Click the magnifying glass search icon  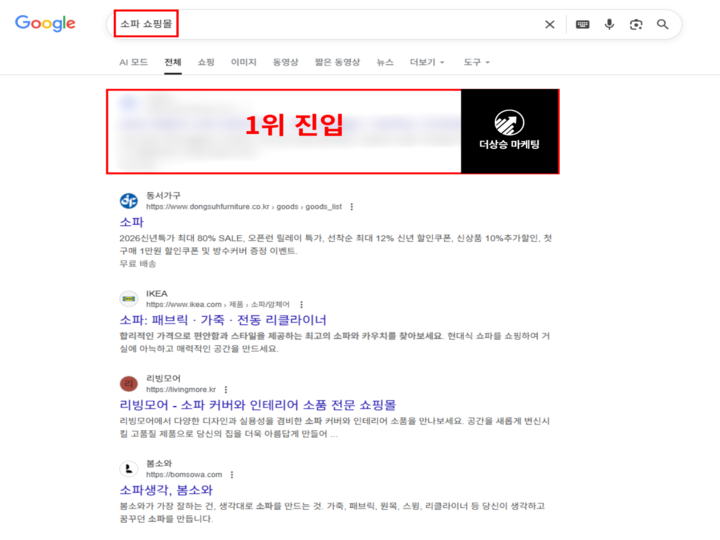662,25
